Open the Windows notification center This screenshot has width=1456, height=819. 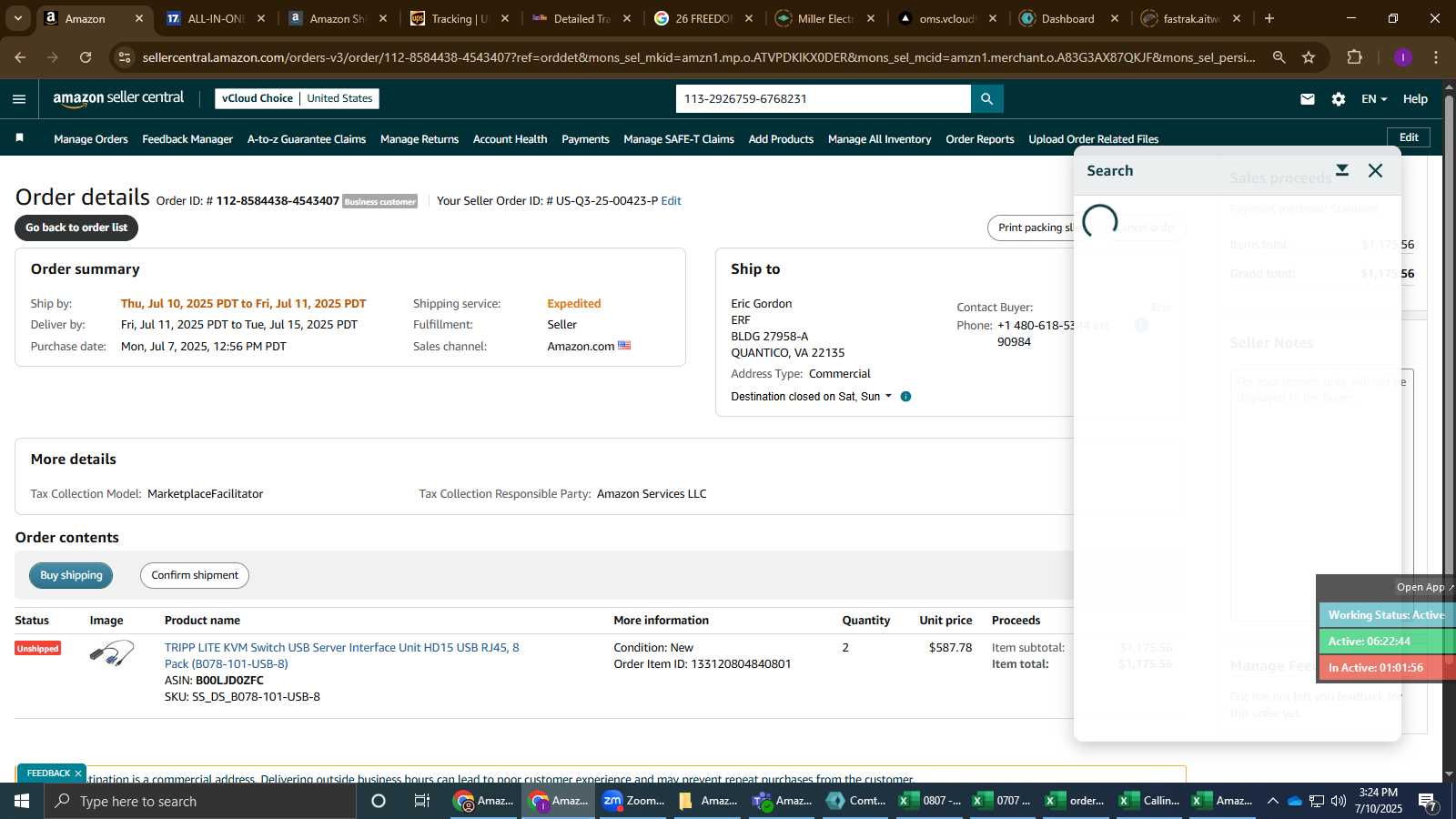click(1429, 802)
